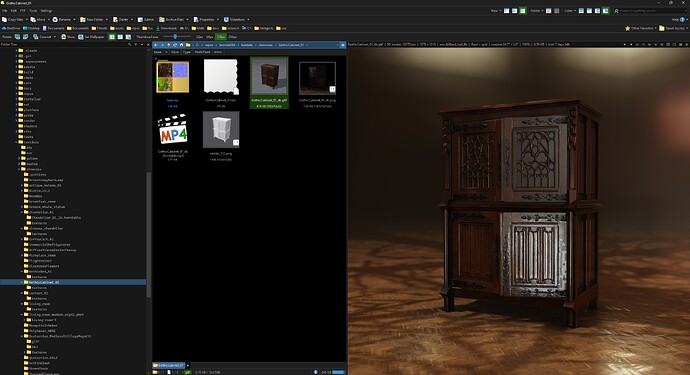The image size is (690, 375).
Task: Adjust the Thumbnail size slider handle
Action: click(x=175, y=37)
